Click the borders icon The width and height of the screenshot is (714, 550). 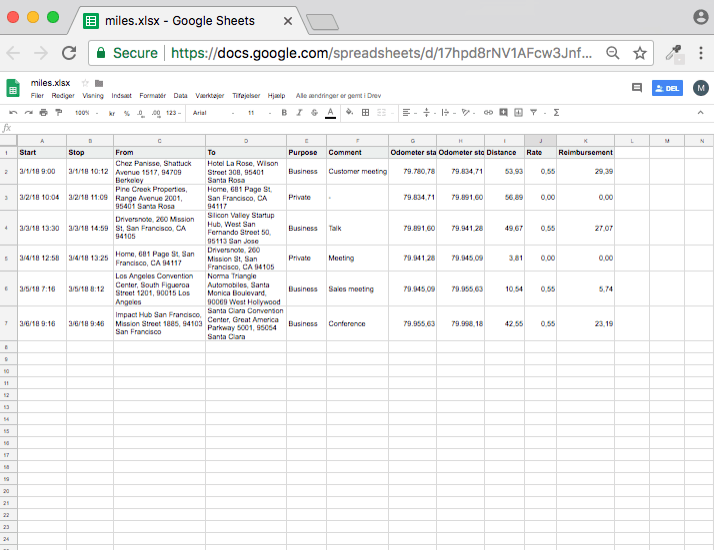366,113
